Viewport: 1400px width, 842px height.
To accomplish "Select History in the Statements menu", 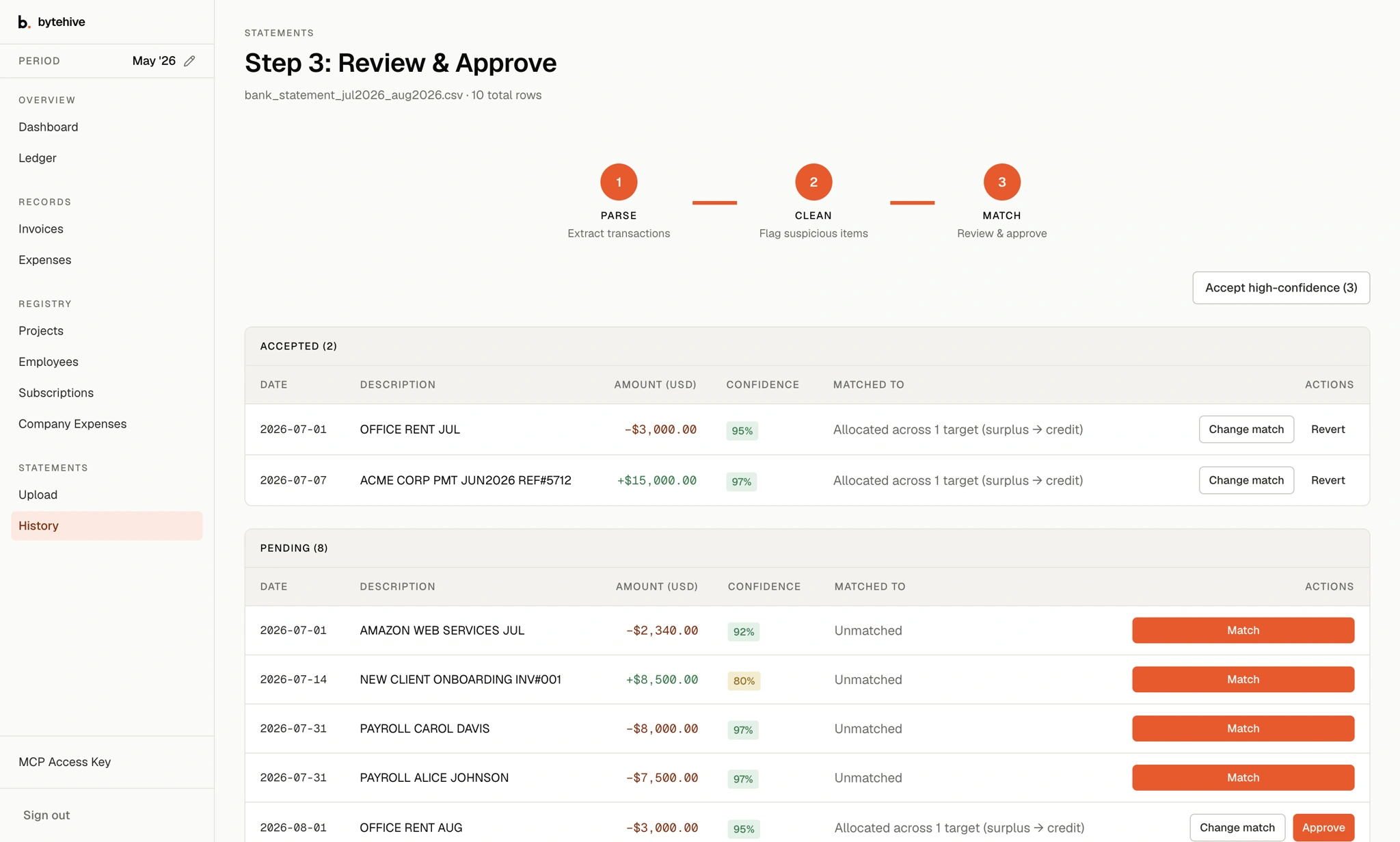I will [107, 526].
